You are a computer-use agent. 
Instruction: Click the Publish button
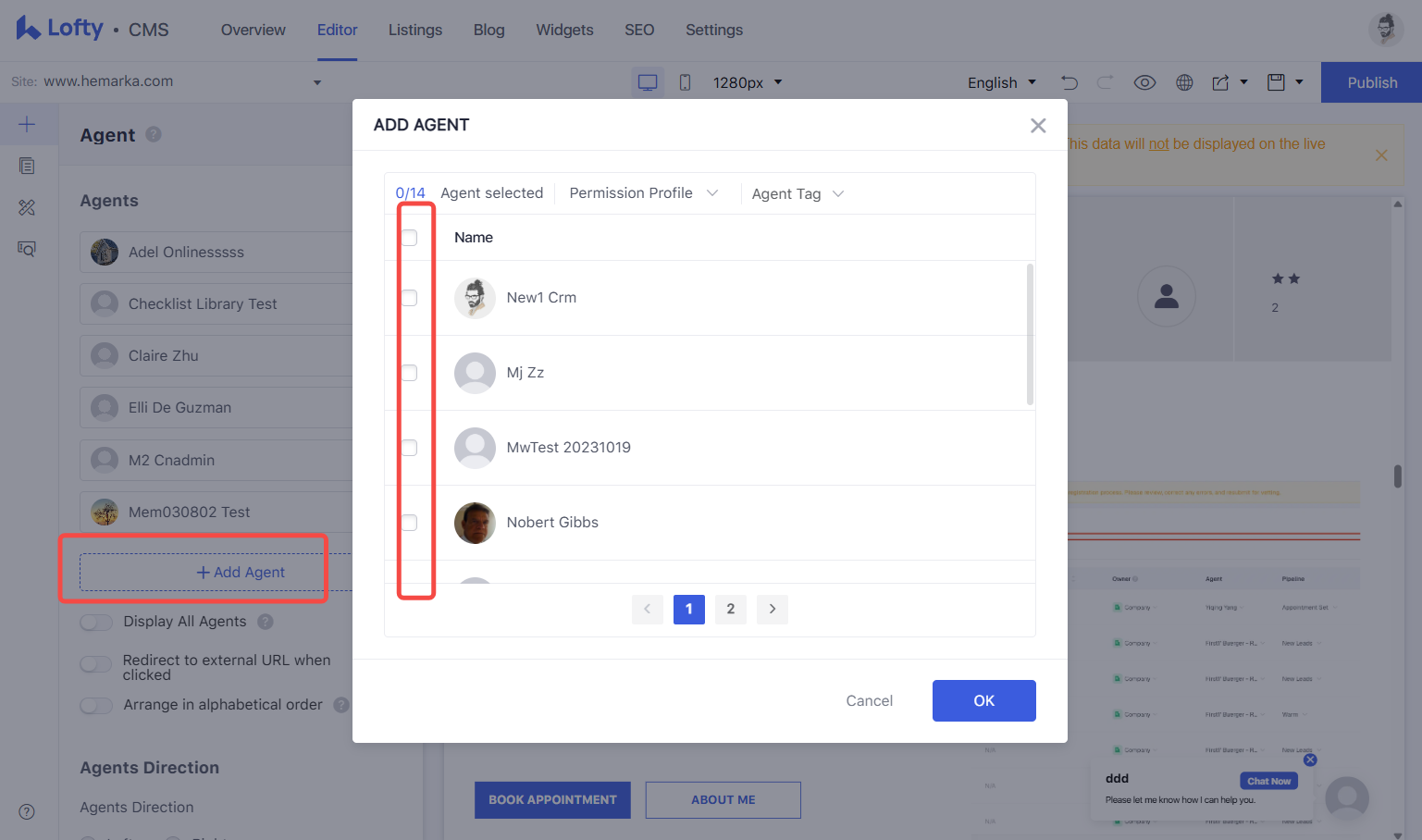click(x=1372, y=82)
